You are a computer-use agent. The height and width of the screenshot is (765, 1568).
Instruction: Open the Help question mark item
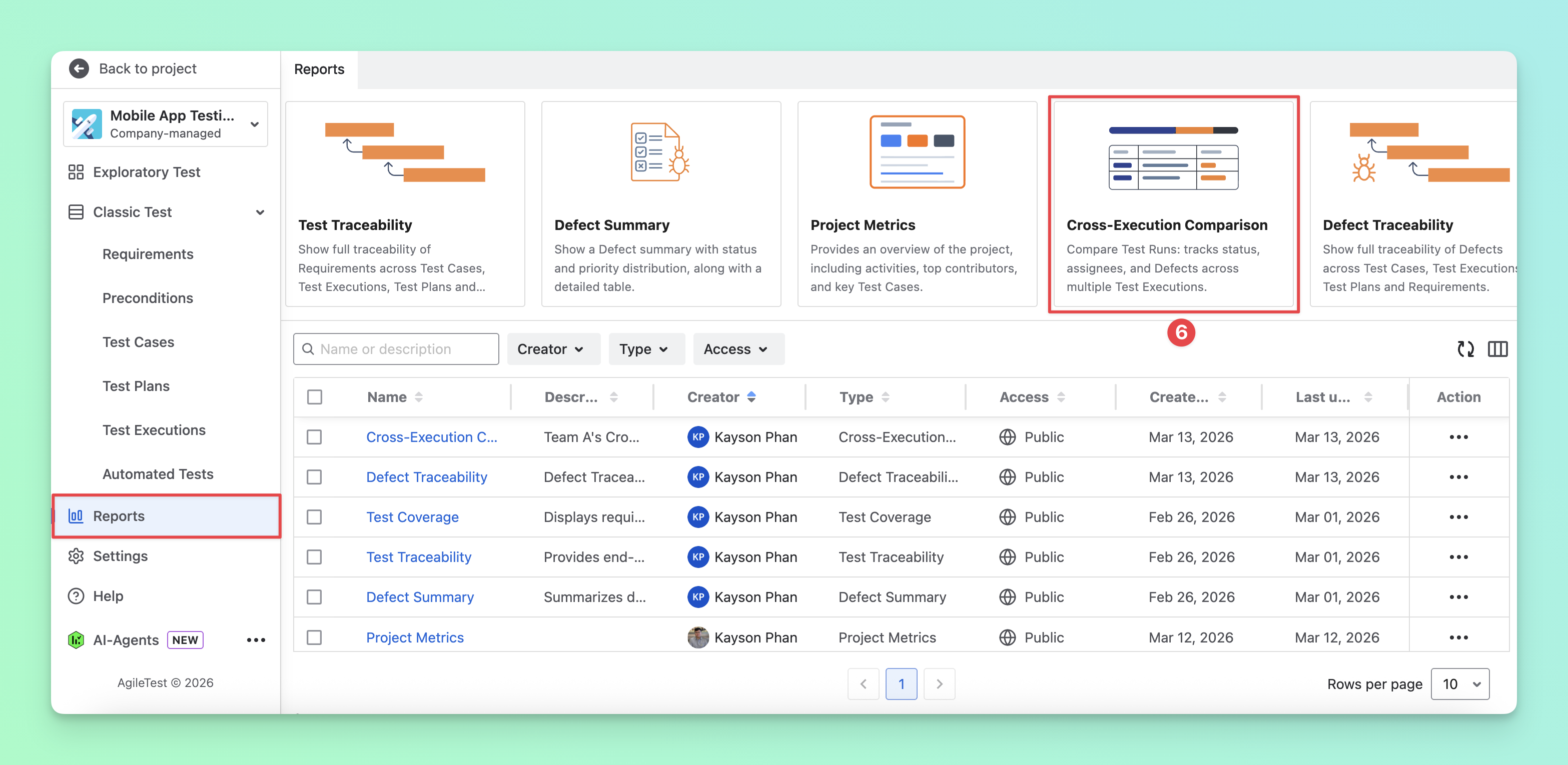pyautogui.click(x=76, y=596)
